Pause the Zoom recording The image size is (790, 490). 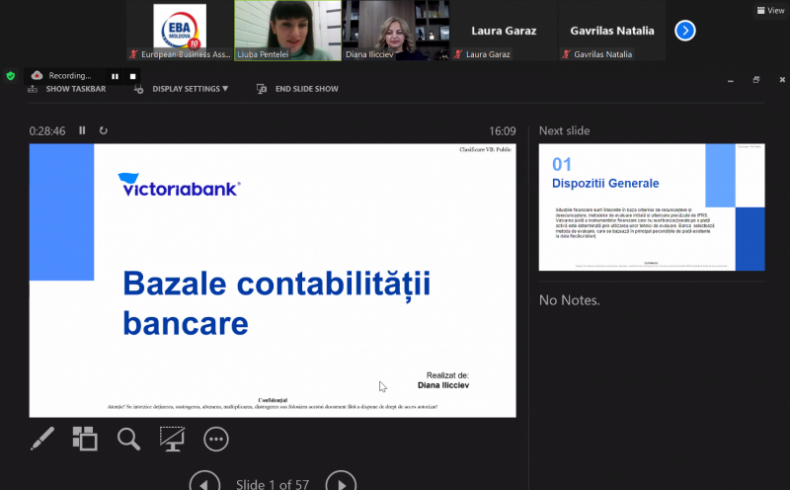coord(115,76)
